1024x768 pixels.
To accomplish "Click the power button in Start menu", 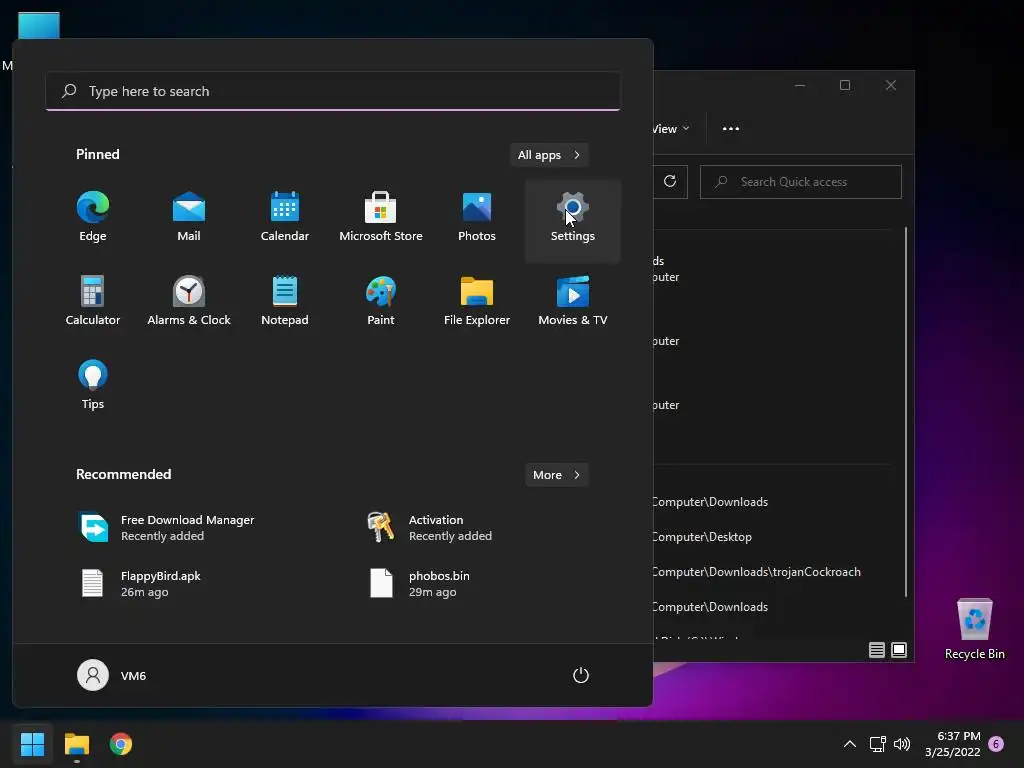I will tap(581, 675).
